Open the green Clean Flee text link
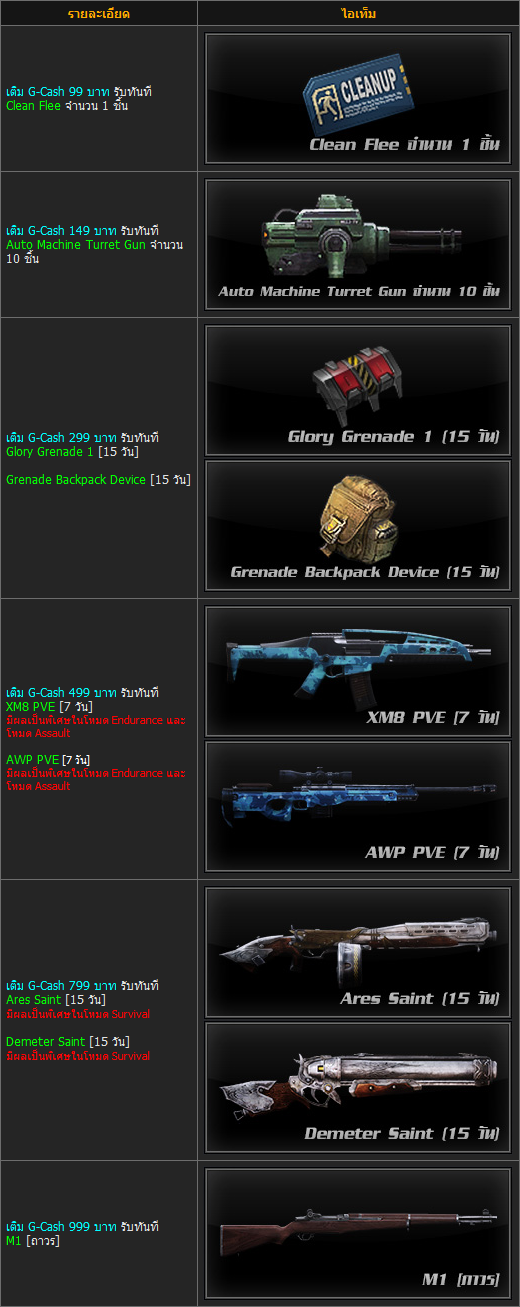 point(33,105)
